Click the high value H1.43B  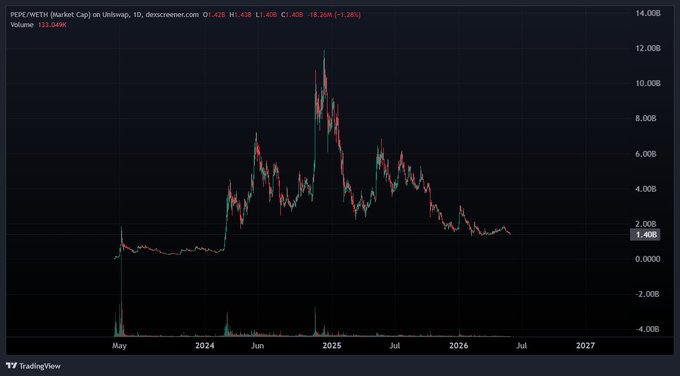(240, 15)
